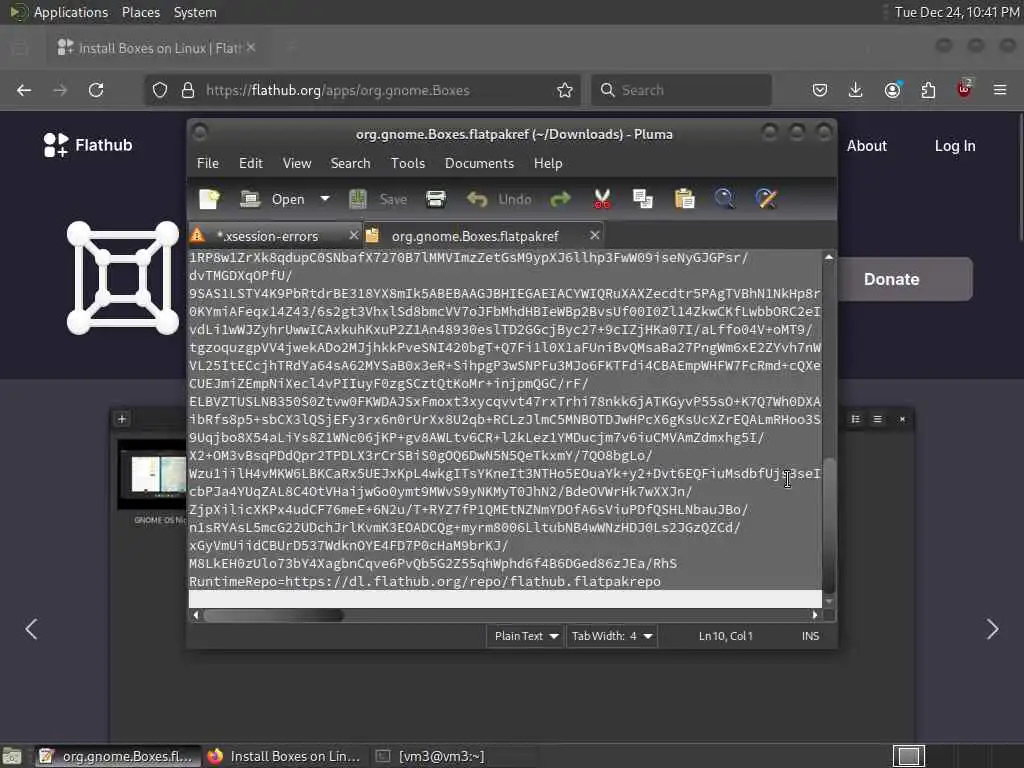This screenshot has height=768, width=1024.
Task: Click the tracking protection shield icon
Action: click(160, 90)
